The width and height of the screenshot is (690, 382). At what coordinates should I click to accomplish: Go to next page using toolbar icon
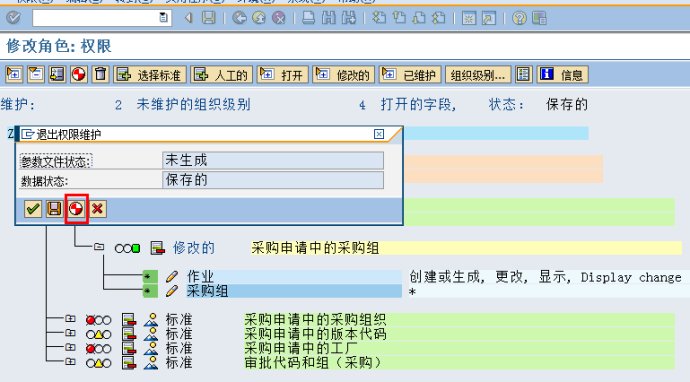tap(419, 18)
